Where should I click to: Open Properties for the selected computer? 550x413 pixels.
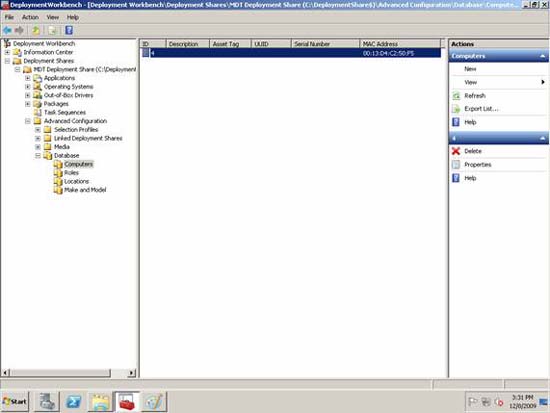[477, 165]
